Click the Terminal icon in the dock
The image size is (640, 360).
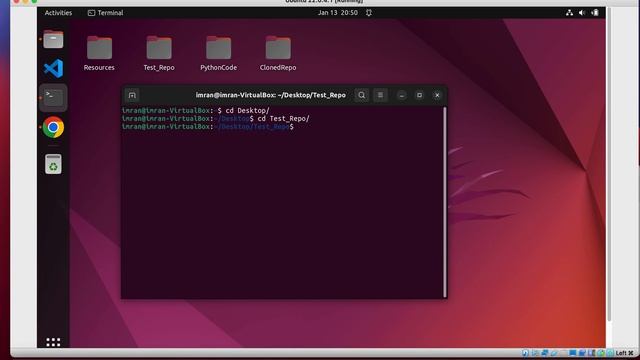53,98
